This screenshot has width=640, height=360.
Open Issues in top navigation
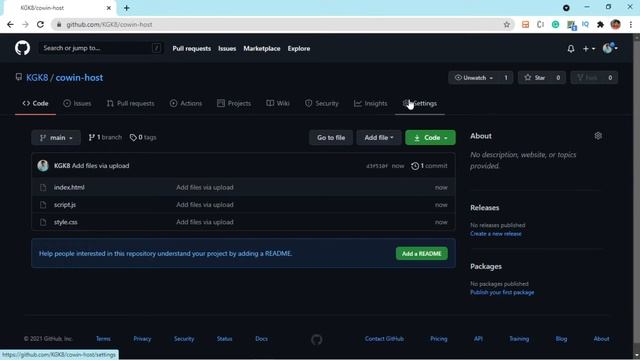(x=227, y=49)
